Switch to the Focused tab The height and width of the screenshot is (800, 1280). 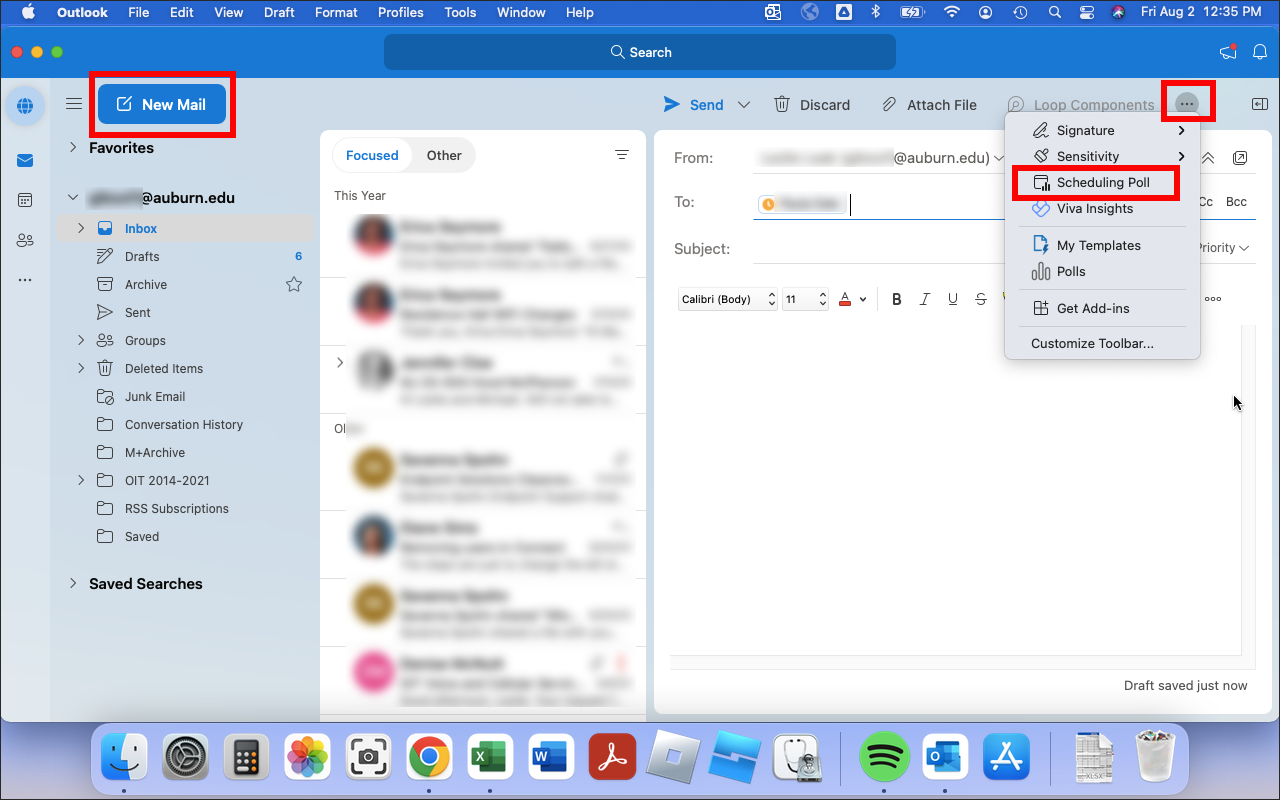tap(372, 156)
